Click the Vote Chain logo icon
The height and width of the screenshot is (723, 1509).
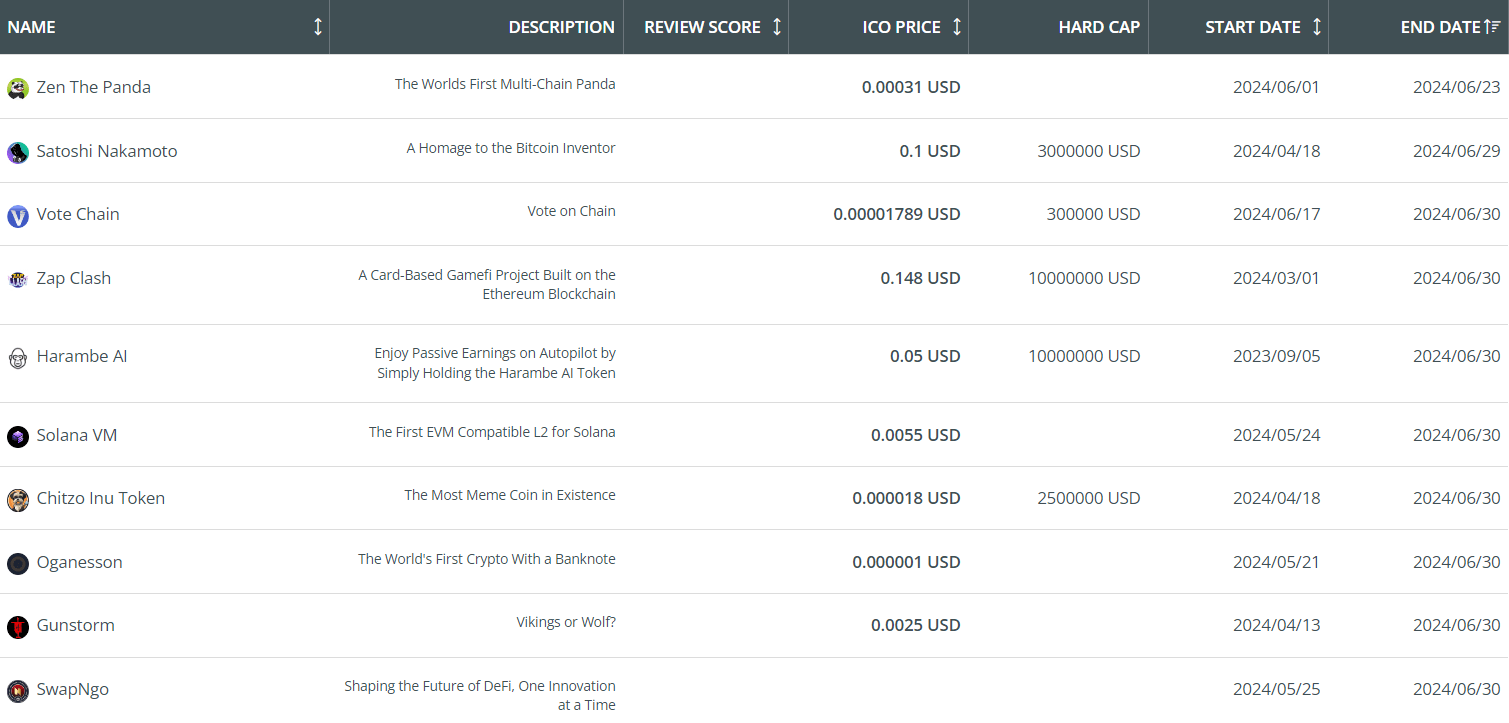(18, 215)
